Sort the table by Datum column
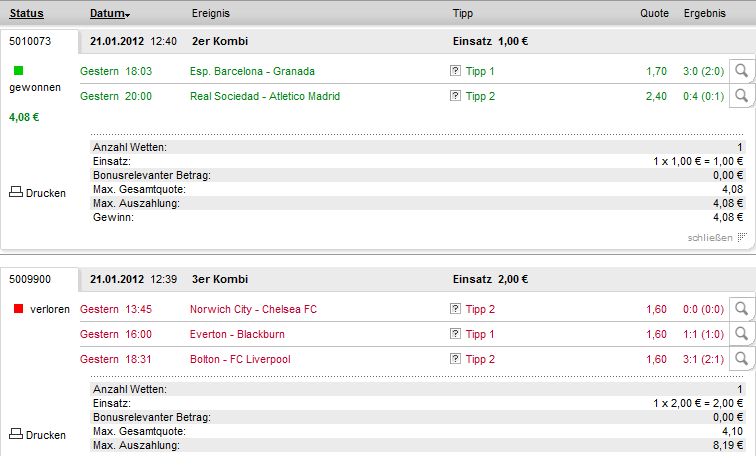This screenshot has width=756, height=456. (109, 14)
